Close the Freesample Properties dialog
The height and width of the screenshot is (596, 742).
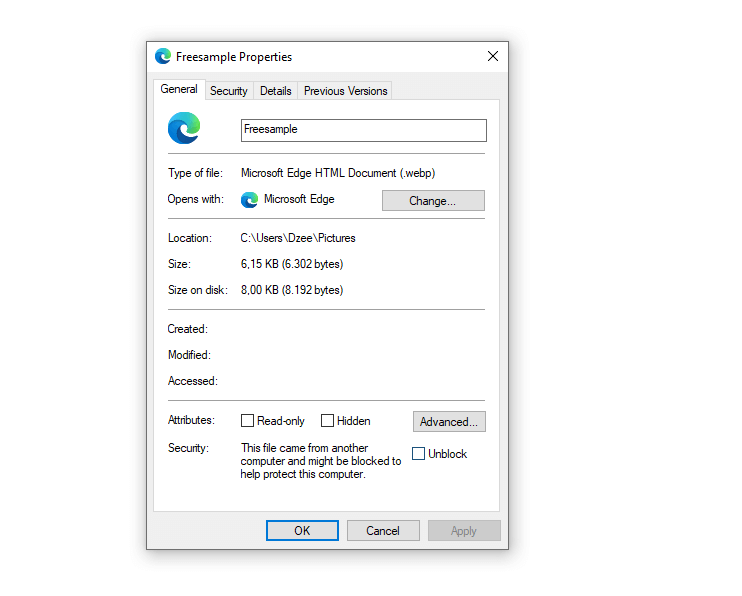pos(493,56)
